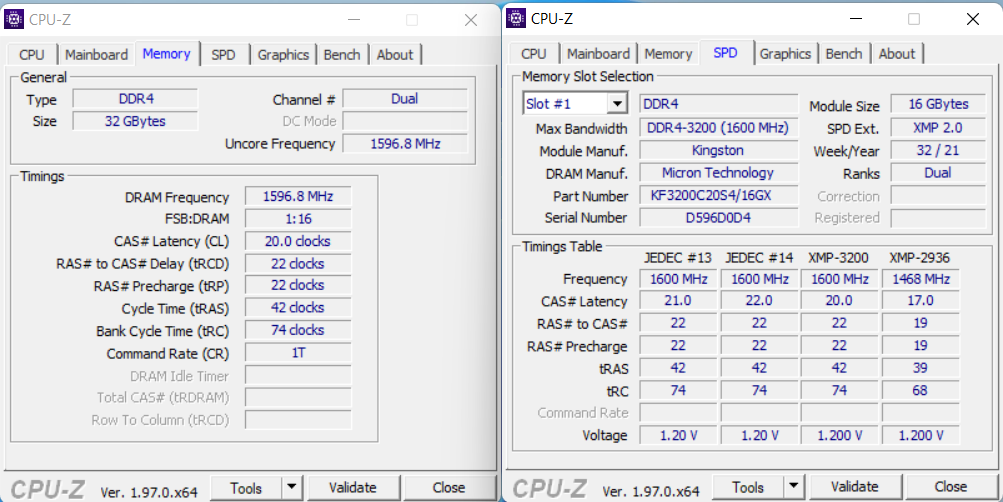Click Tools button in right SPD window
This screenshot has width=1003, height=502.
pyautogui.click(x=748, y=487)
